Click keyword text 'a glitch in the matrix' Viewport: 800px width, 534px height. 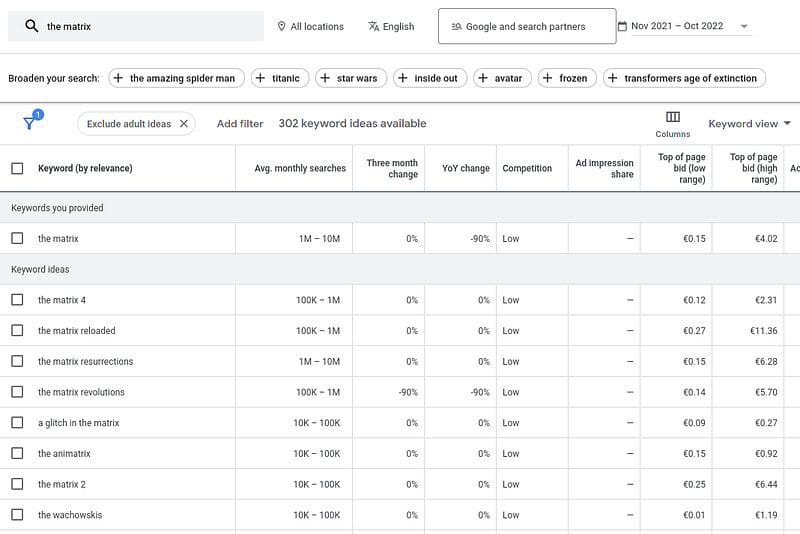point(79,422)
